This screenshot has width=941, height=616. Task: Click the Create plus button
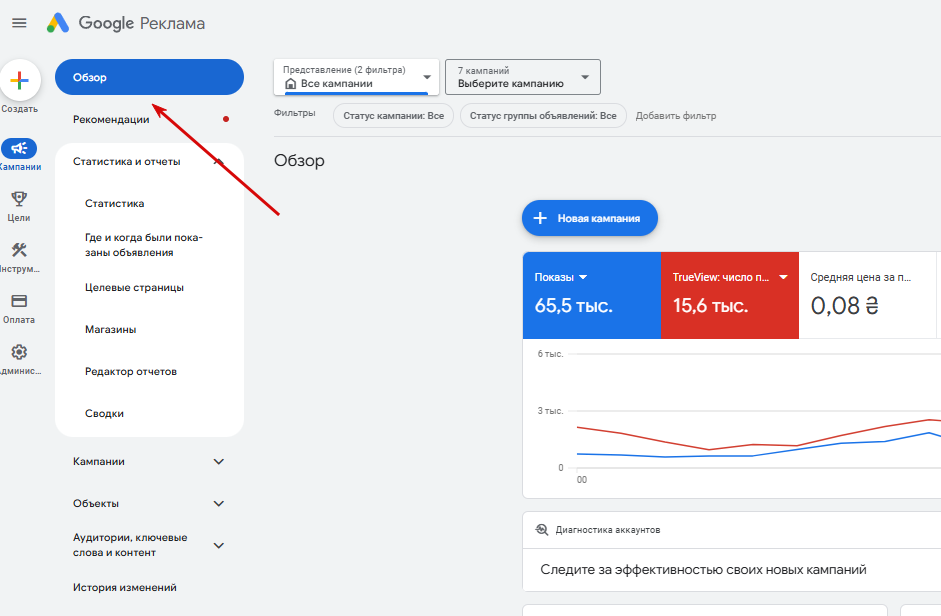point(20,80)
